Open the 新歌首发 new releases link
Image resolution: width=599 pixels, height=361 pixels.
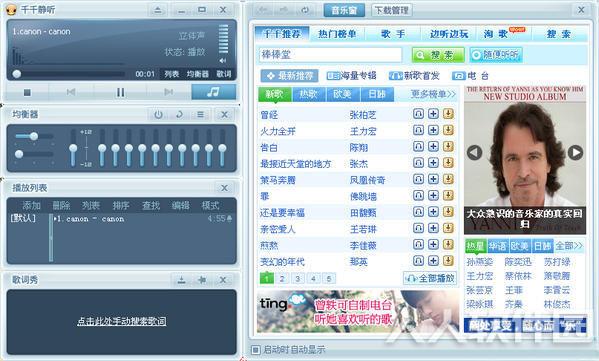pos(414,76)
